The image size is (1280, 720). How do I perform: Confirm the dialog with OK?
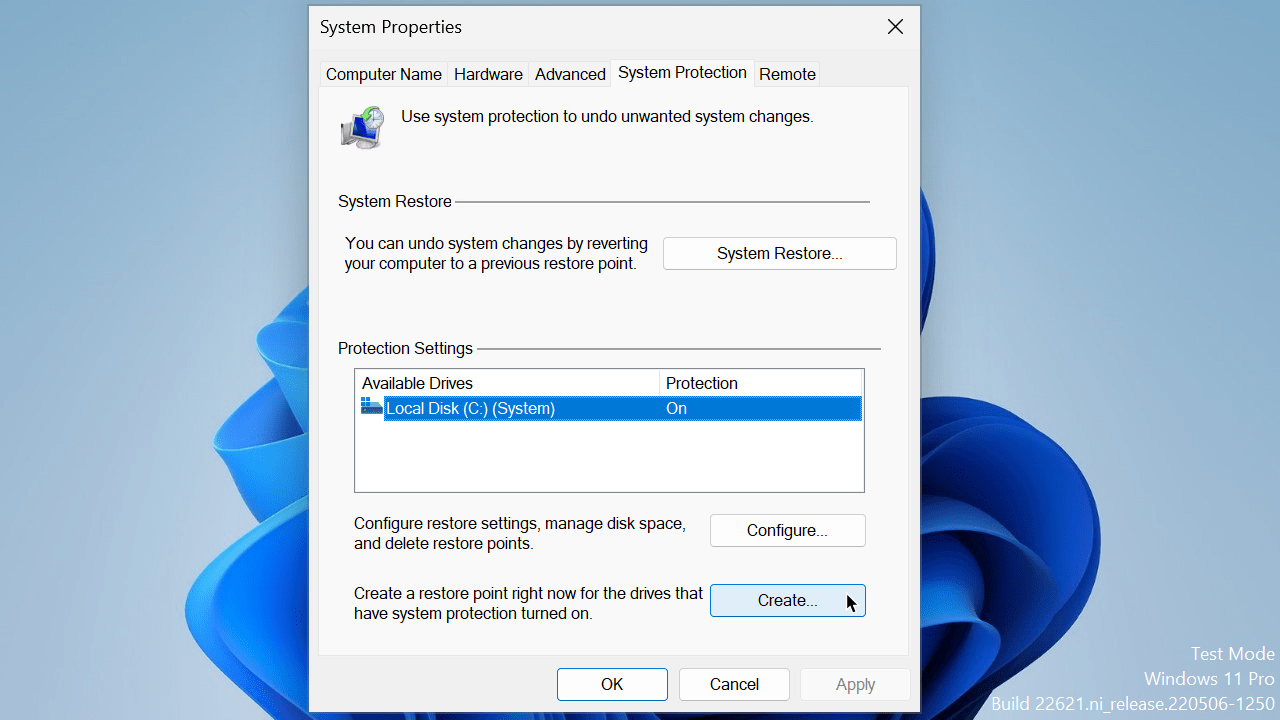coord(612,685)
